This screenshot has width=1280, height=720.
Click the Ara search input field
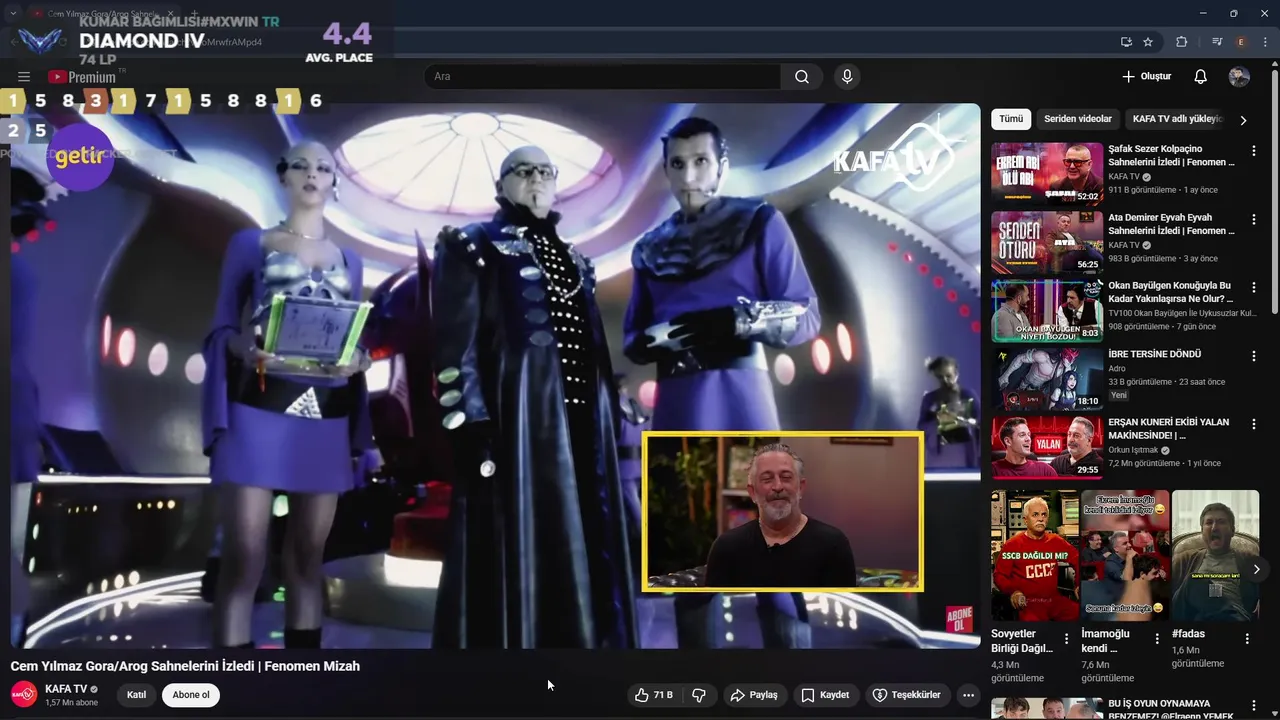click(x=603, y=77)
